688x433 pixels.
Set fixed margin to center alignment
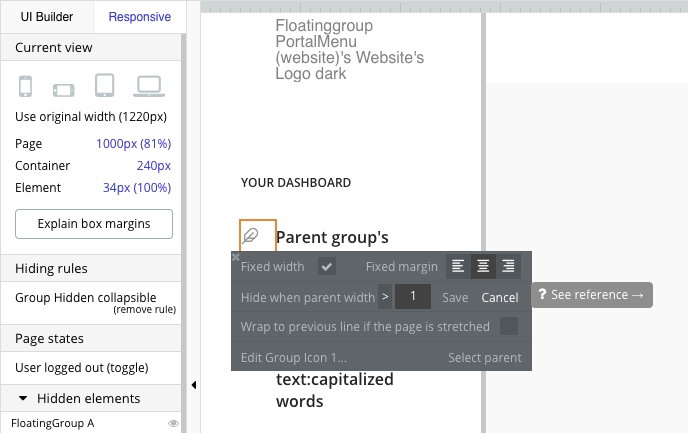483,266
